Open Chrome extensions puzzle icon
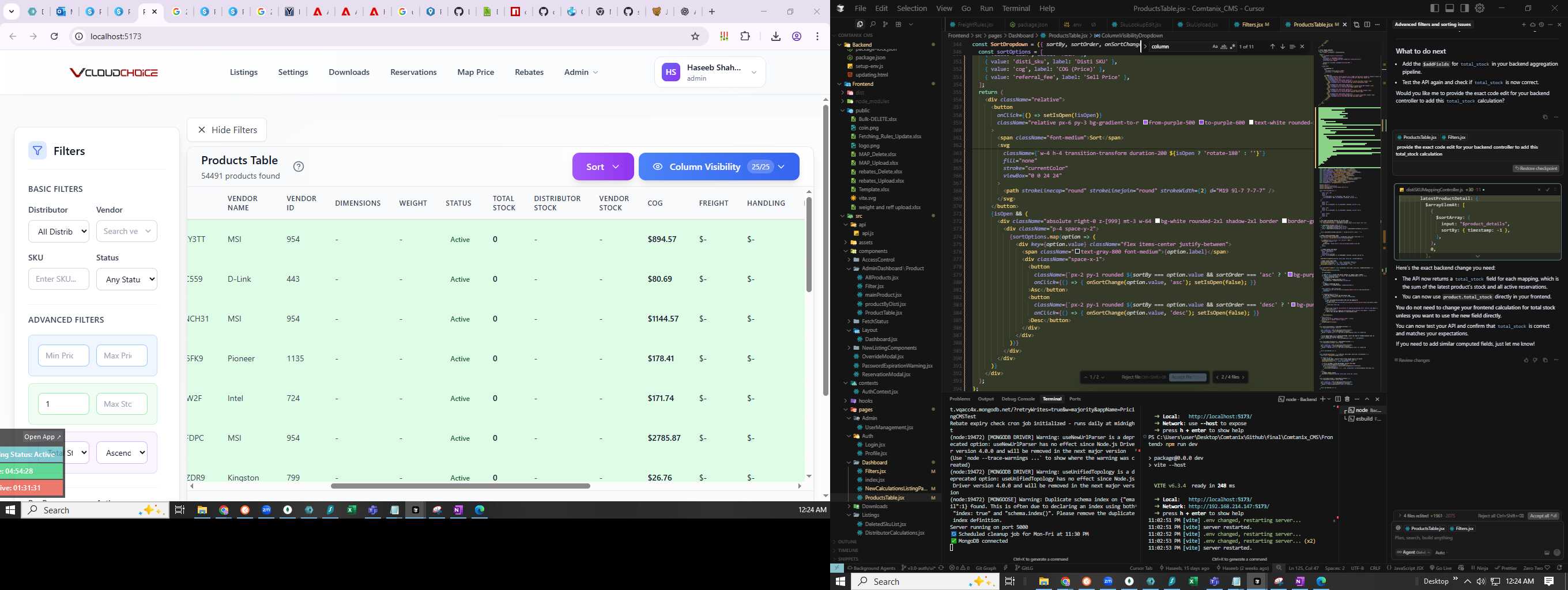This screenshot has height=590, width=1568. 745,36
